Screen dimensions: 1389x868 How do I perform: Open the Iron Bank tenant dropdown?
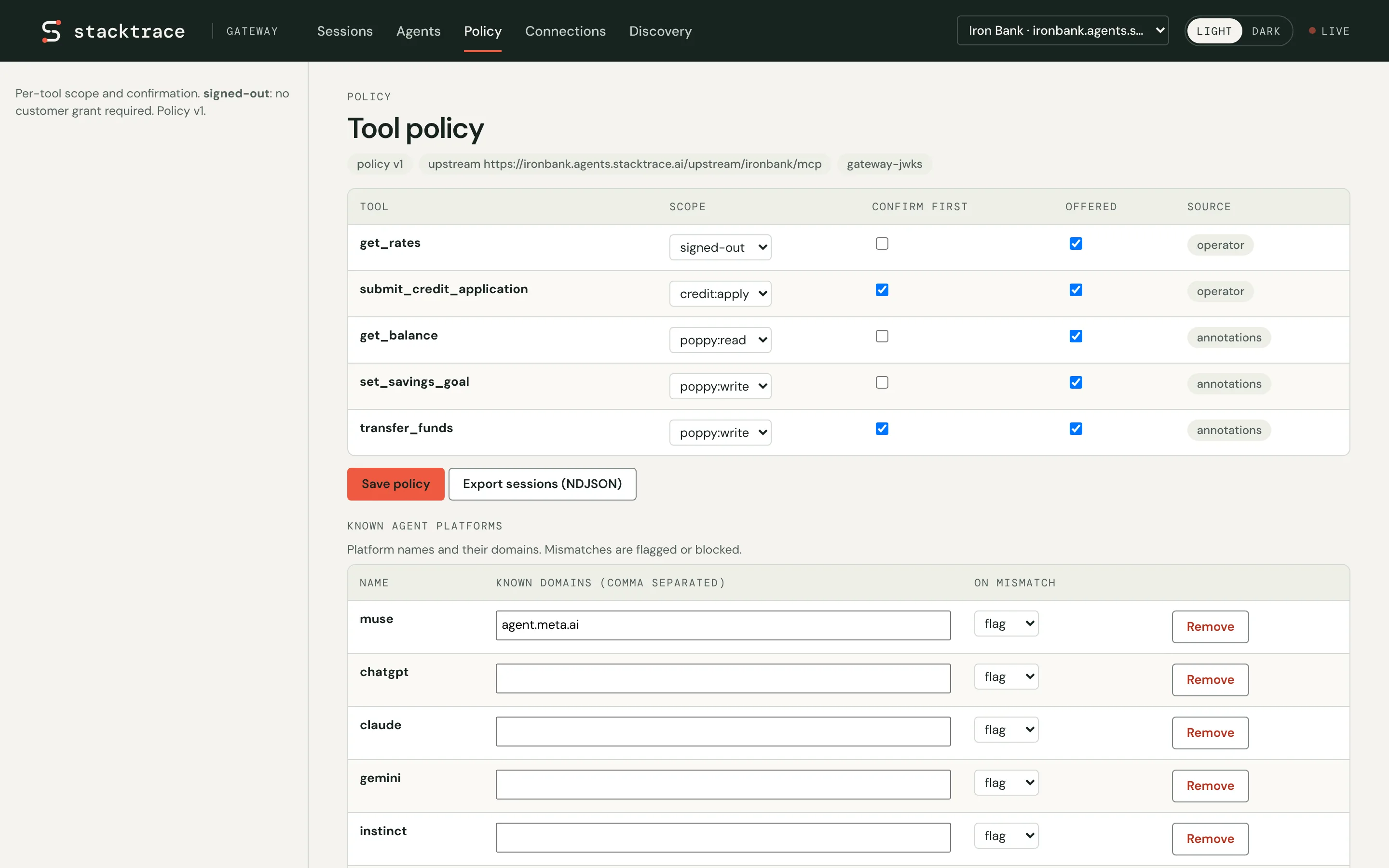[1062, 30]
